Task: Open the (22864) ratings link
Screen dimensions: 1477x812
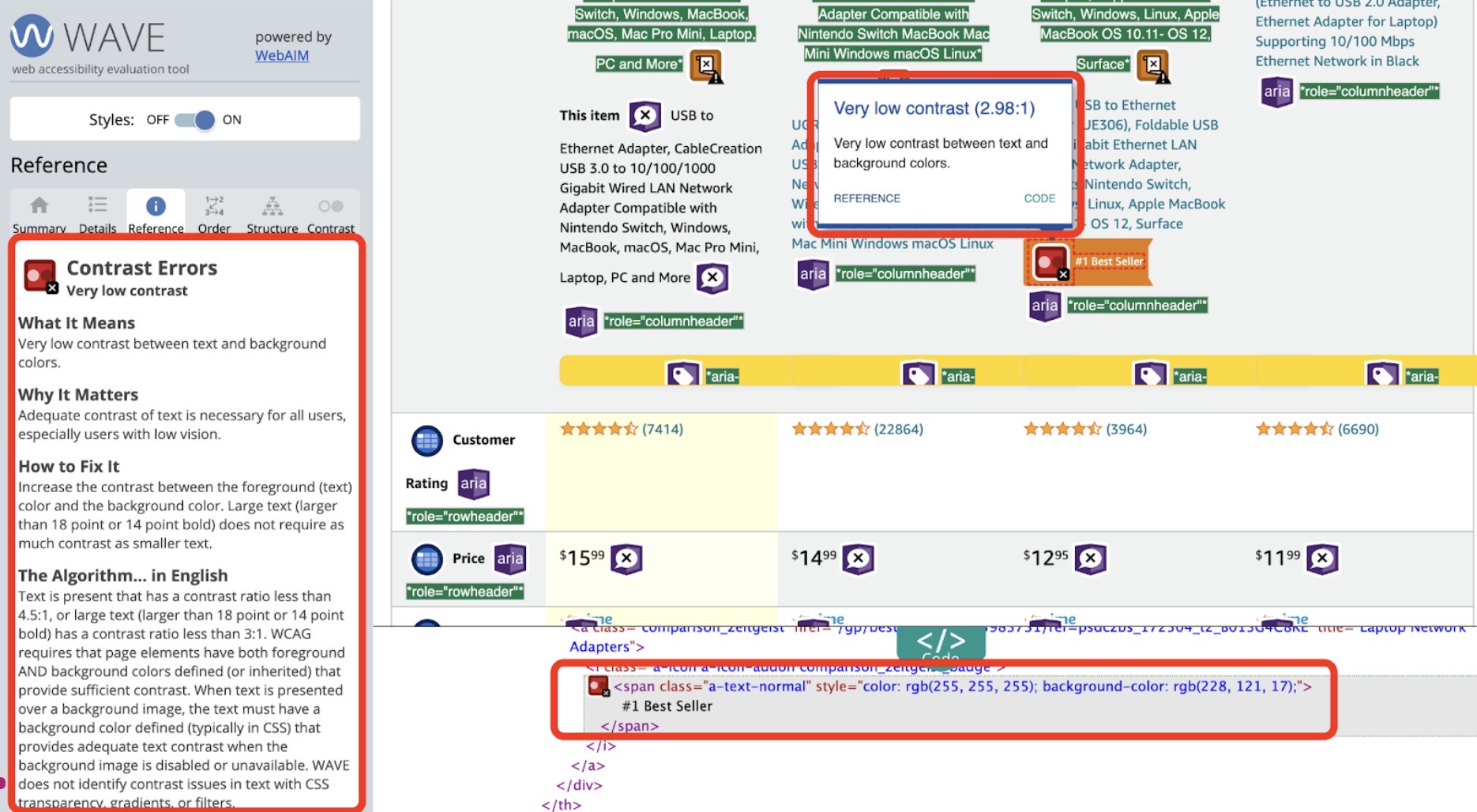Action: [898, 429]
